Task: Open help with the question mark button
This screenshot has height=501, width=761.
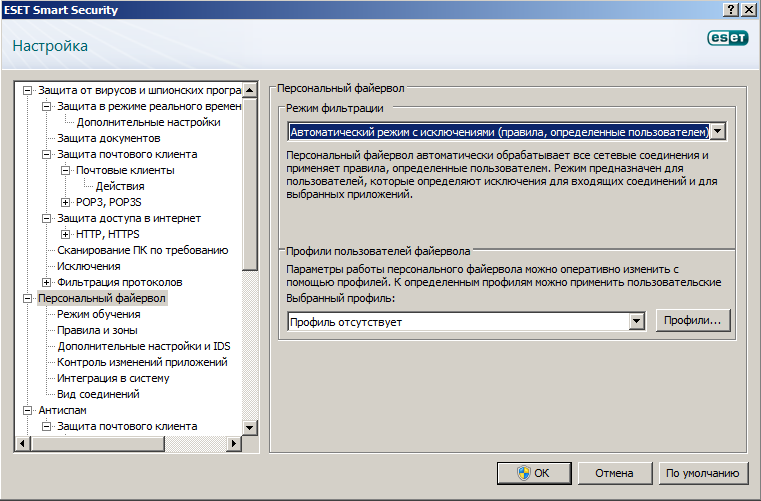Action: coord(731,10)
